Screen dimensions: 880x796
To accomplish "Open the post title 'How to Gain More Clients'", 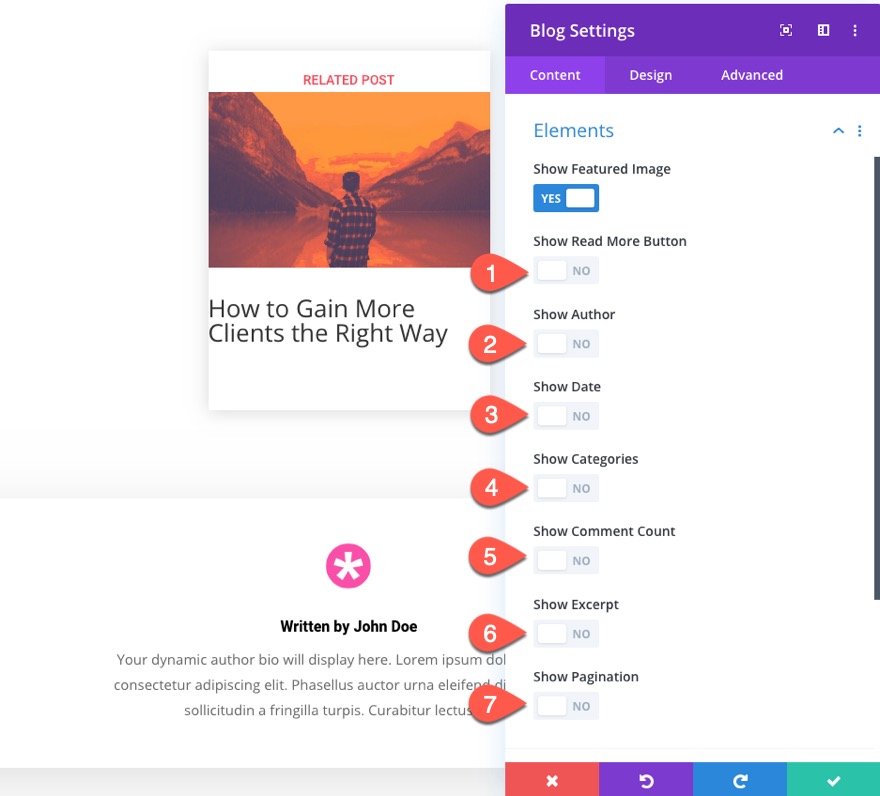I will click(x=328, y=321).
